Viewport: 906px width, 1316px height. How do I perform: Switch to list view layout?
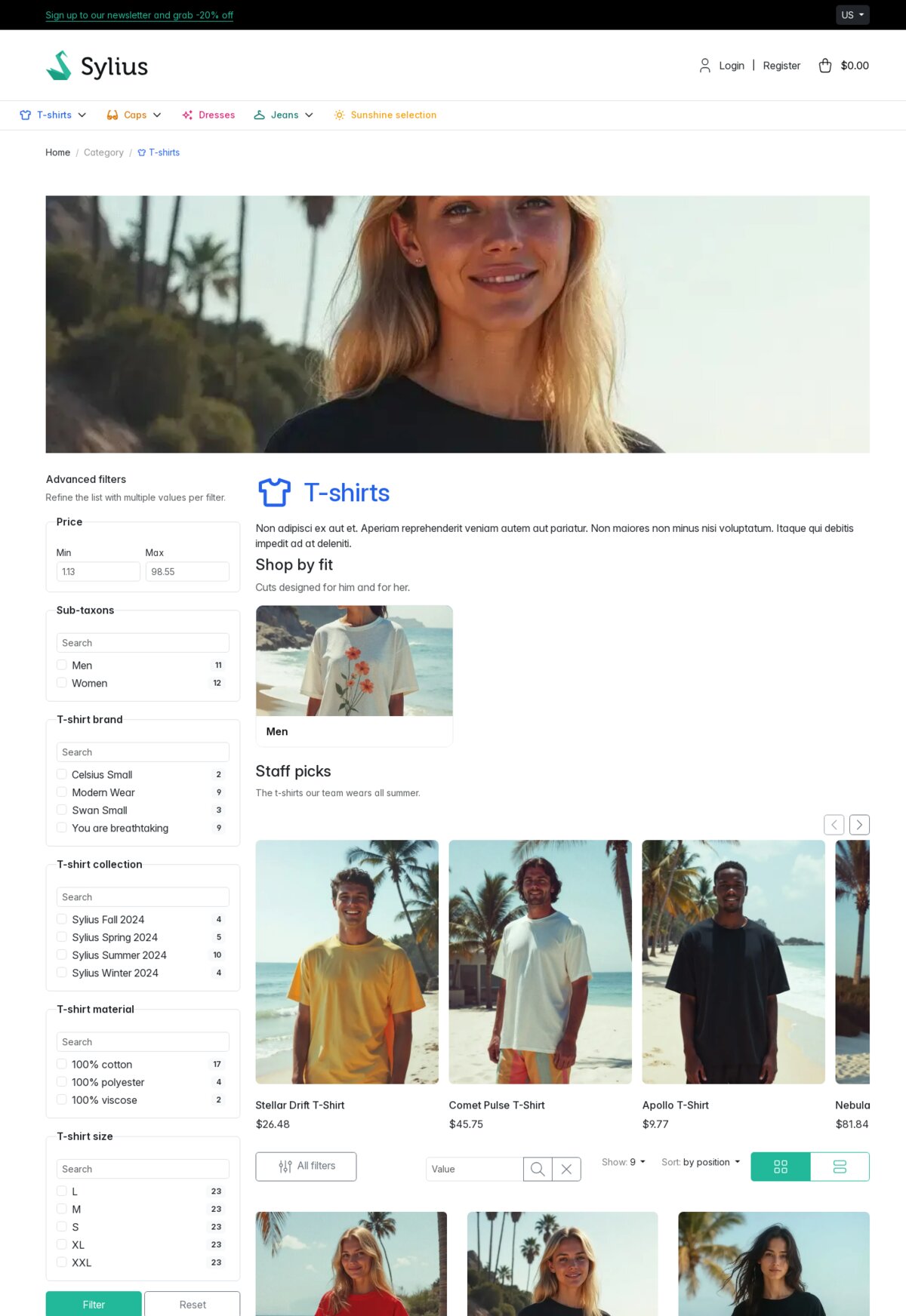[x=840, y=1167]
